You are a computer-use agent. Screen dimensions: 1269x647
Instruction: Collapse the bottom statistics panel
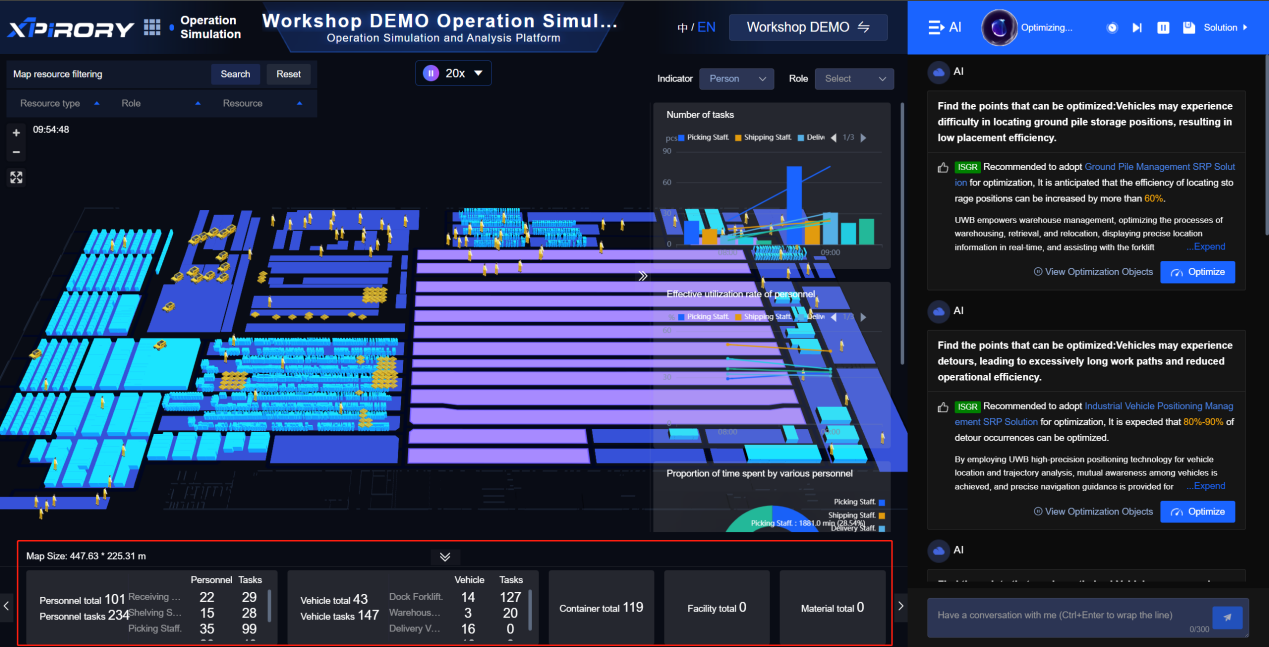[445, 557]
